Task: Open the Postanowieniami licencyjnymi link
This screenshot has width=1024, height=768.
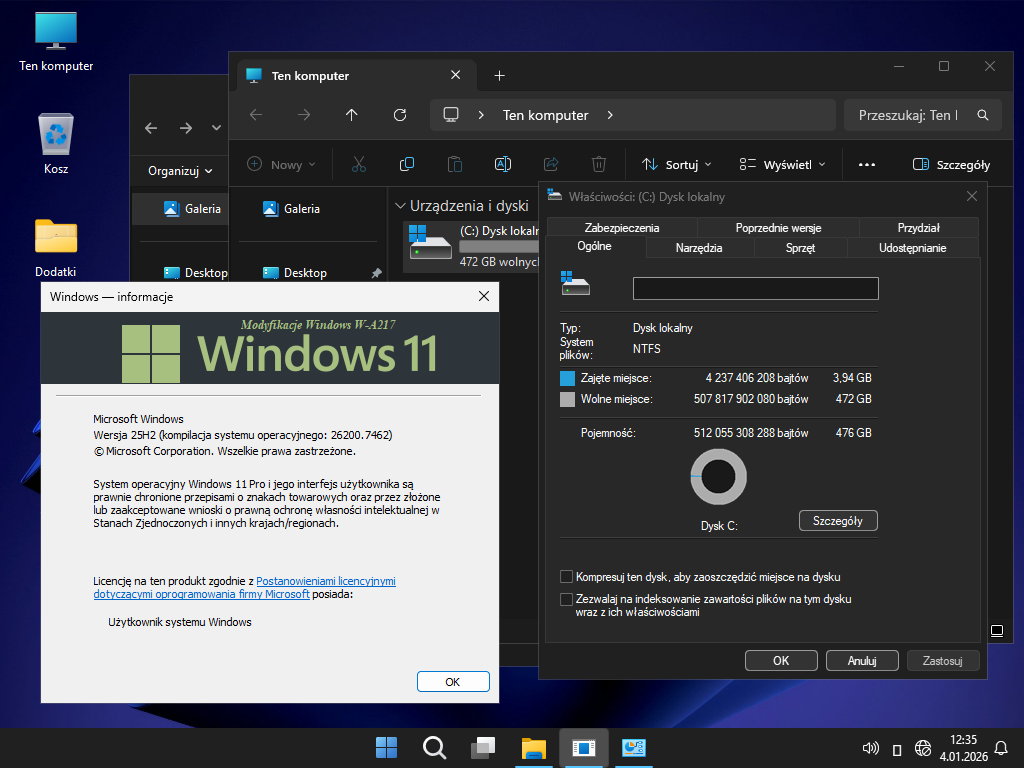Action: click(x=326, y=581)
